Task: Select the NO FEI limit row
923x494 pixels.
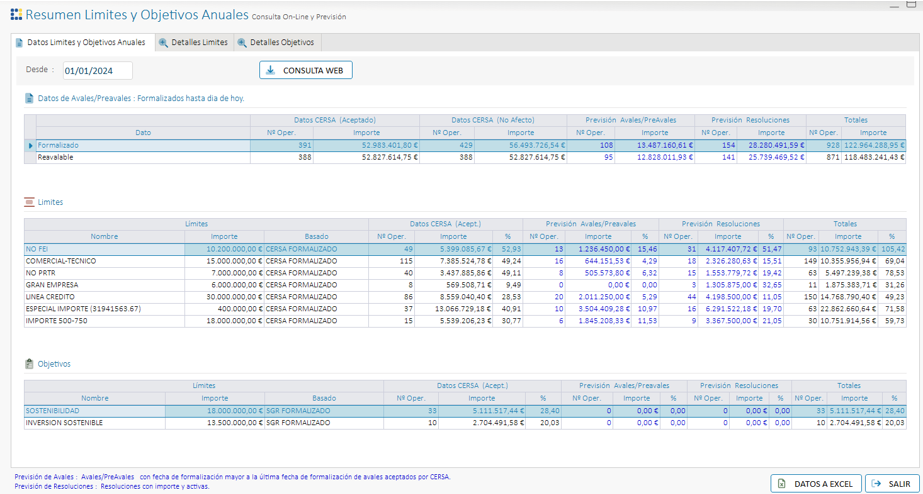Action: click(x=465, y=249)
